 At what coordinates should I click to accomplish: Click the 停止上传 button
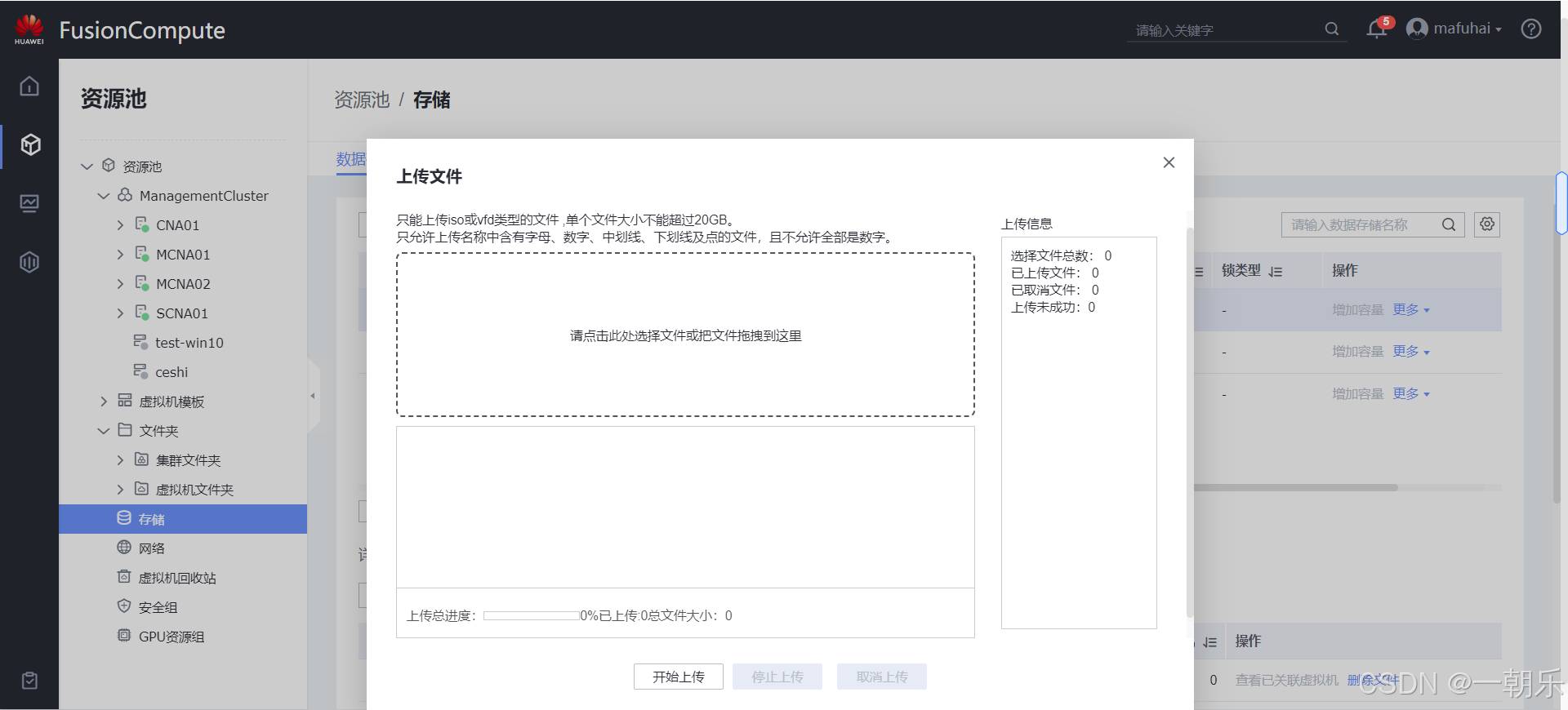pyautogui.click(x=777, y=677)
